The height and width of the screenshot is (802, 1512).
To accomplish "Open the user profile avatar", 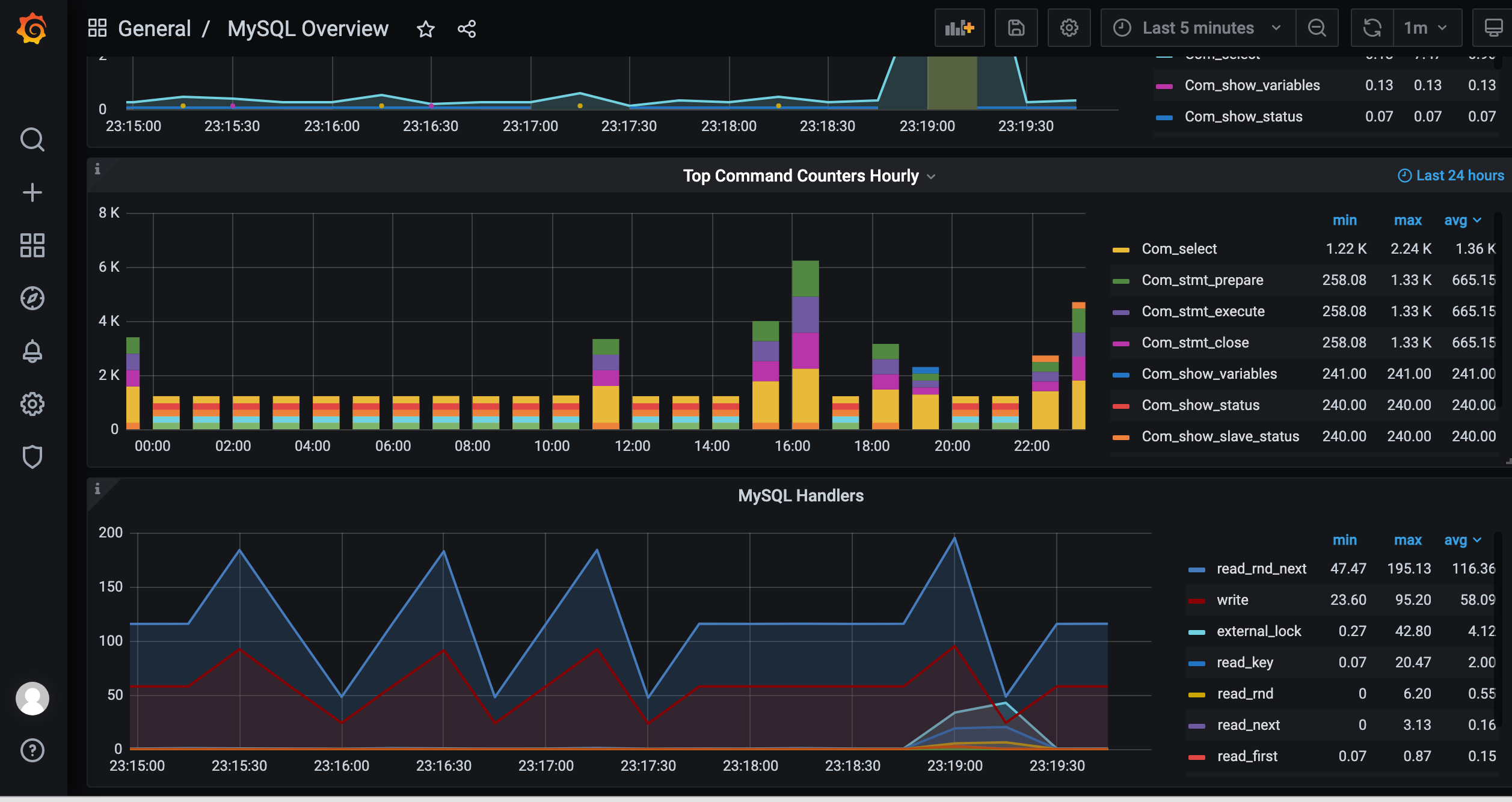I will [x=32, y=699].
